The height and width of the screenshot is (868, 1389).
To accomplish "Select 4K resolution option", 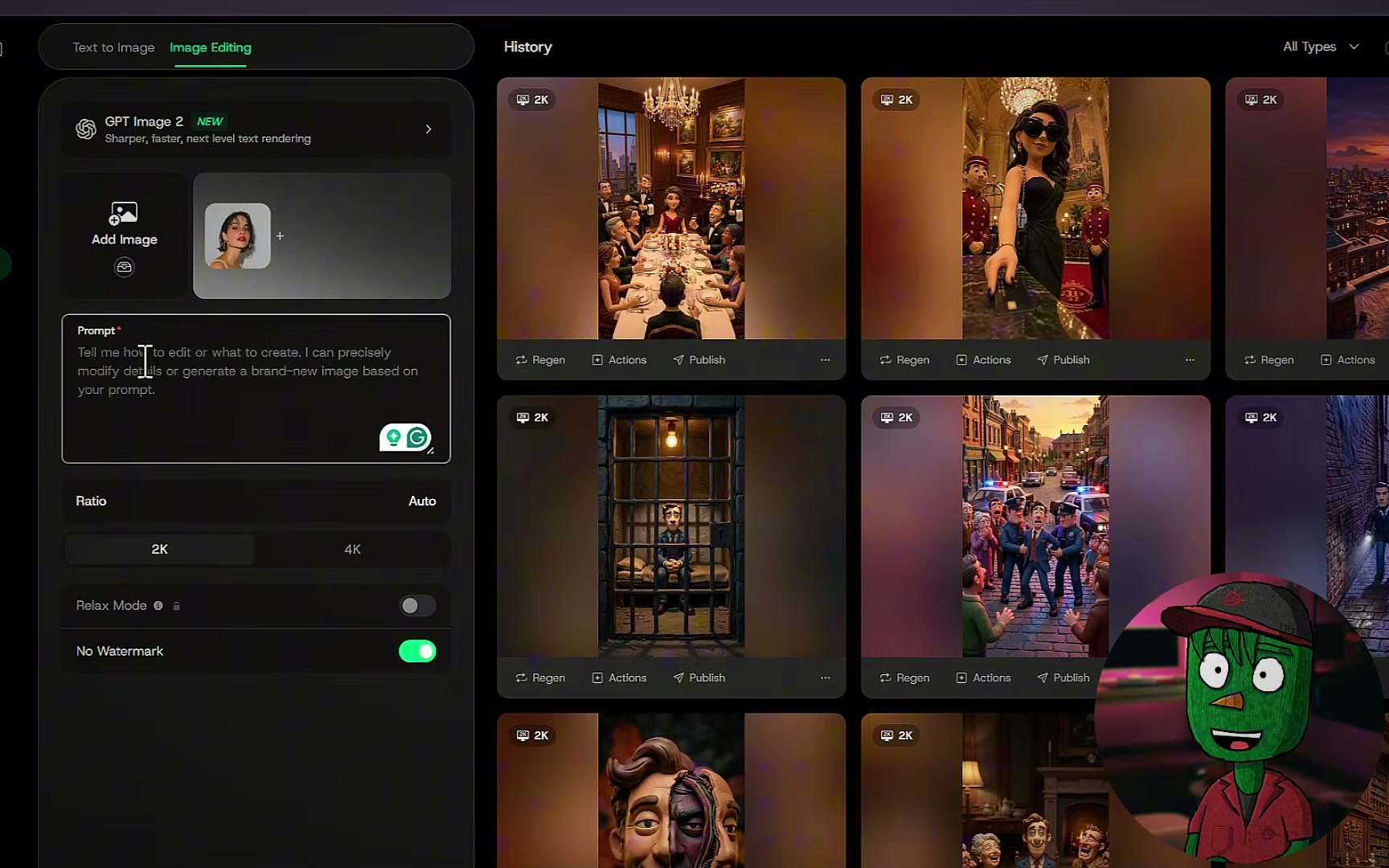I will (x=353, y=550).
